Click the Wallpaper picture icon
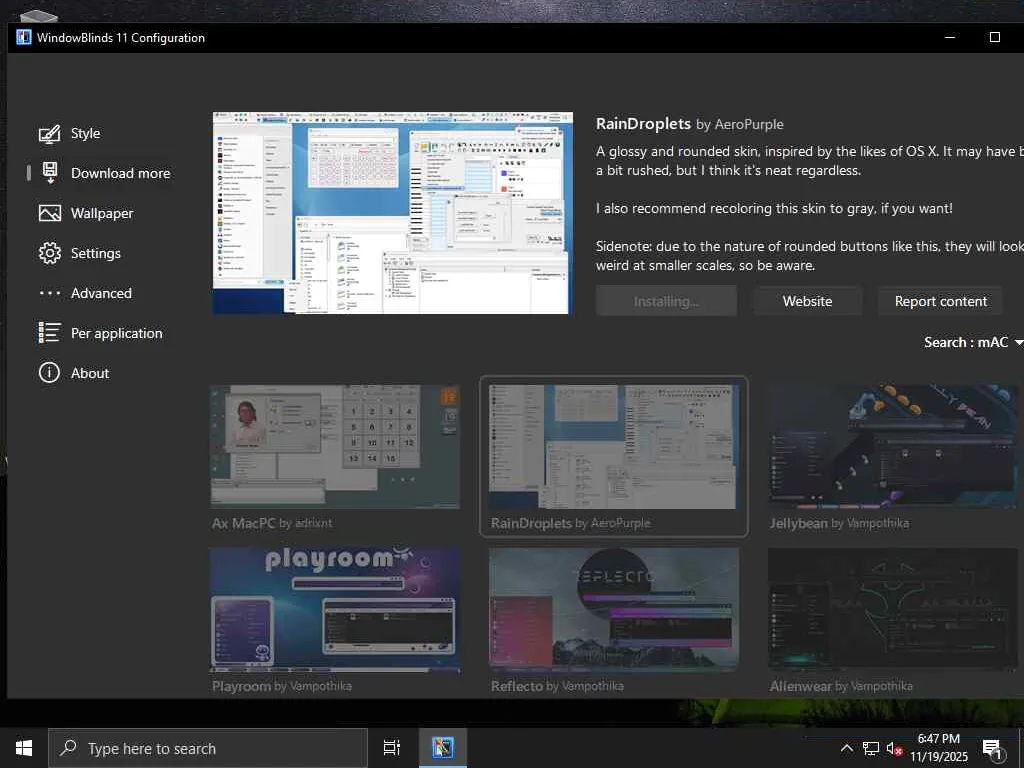Viewport: 1024px width, 768px height. (50, 214)
